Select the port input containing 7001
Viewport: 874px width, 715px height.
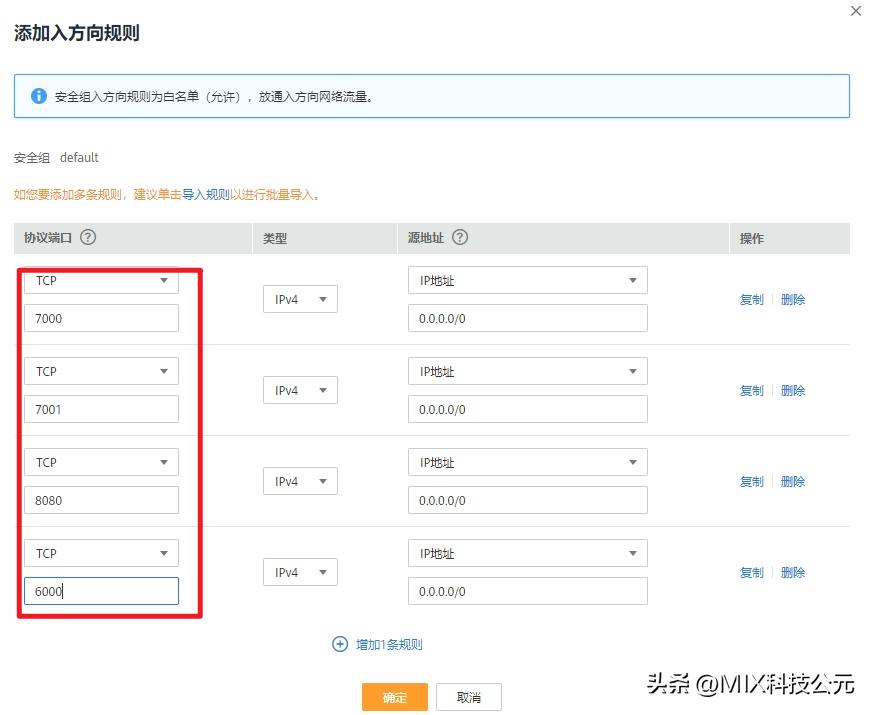click(100, 409)
